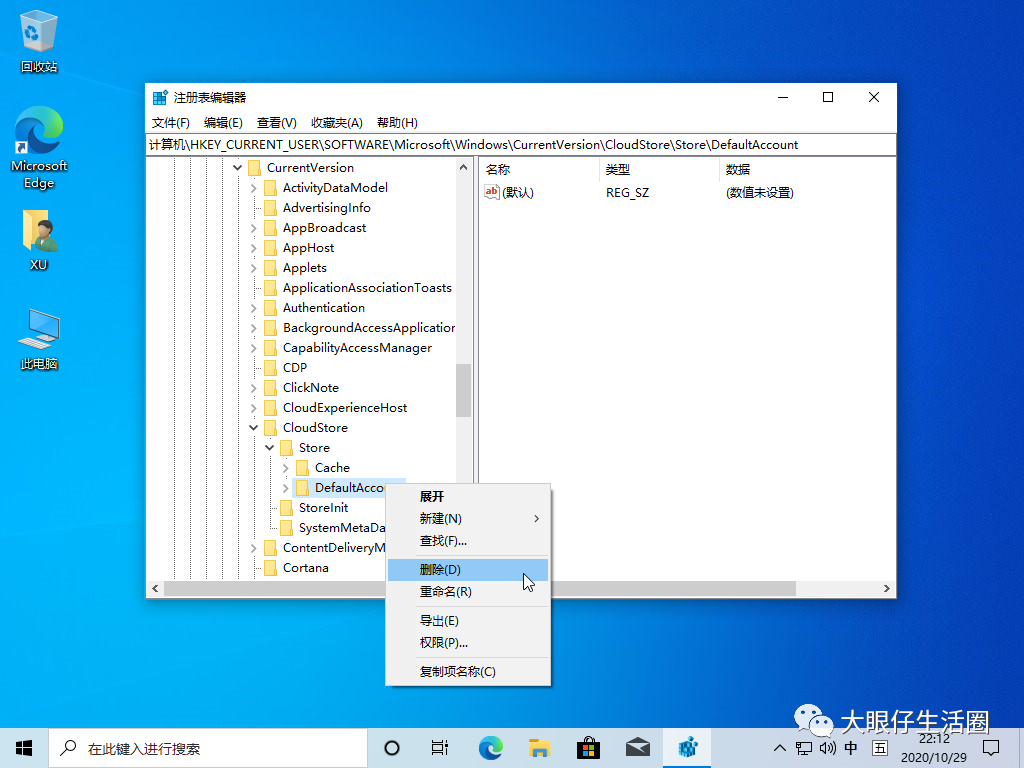Click the registry path address bar
The width and height of the screenshot is (1024, 768).
tap(520, 144)
